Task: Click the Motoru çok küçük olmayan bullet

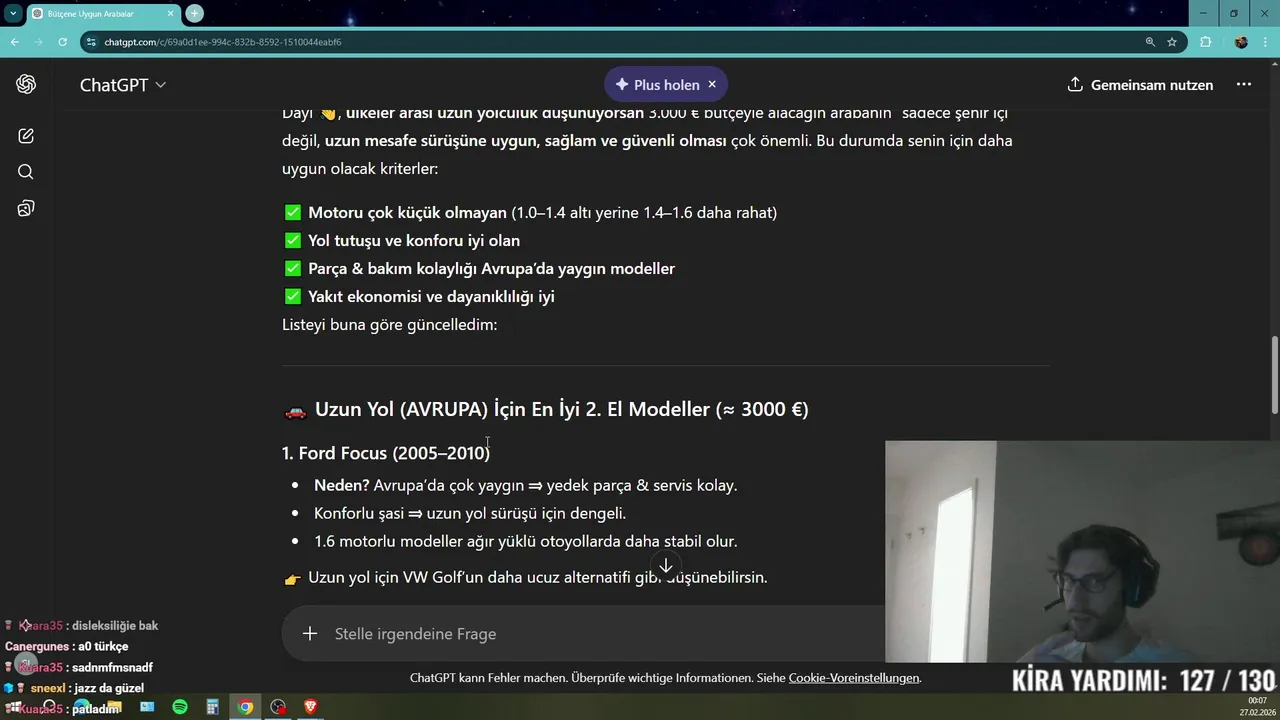Action: coord(530,212)
